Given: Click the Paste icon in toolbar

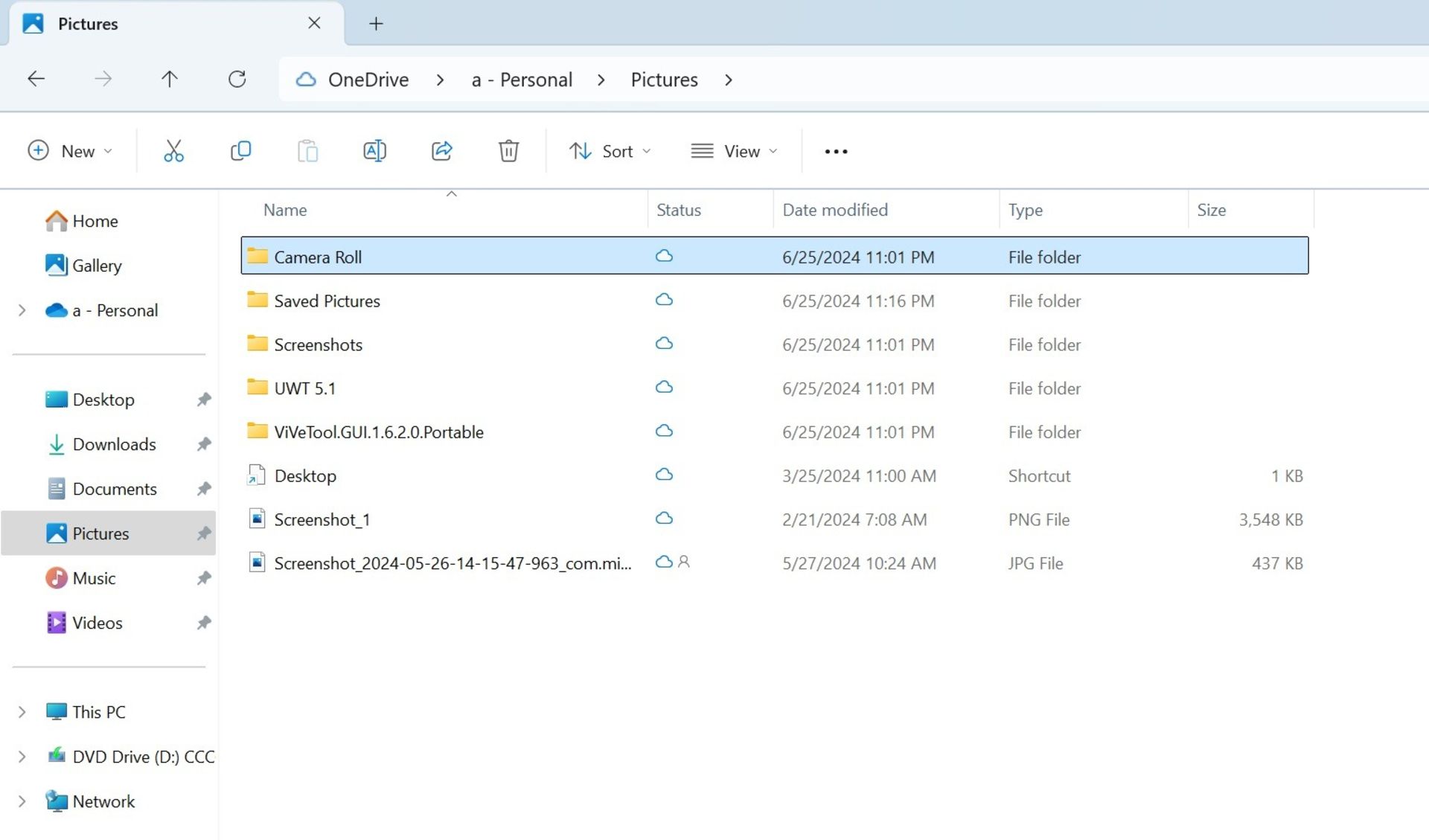Looking at the screenshot, I should (x=307, y=150).
